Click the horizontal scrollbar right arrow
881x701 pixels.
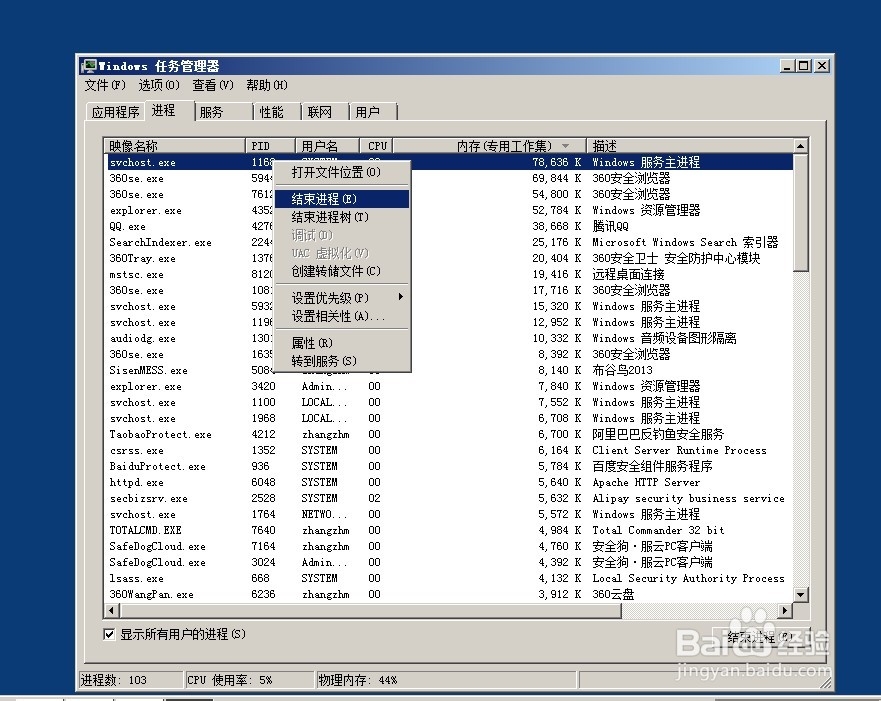(x=785, y=611)
